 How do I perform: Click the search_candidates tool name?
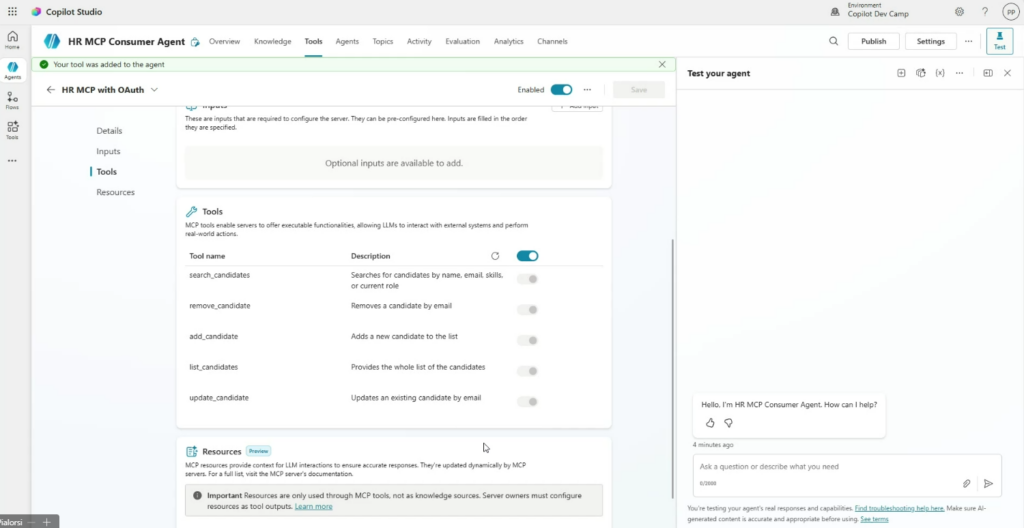point(219,275)
